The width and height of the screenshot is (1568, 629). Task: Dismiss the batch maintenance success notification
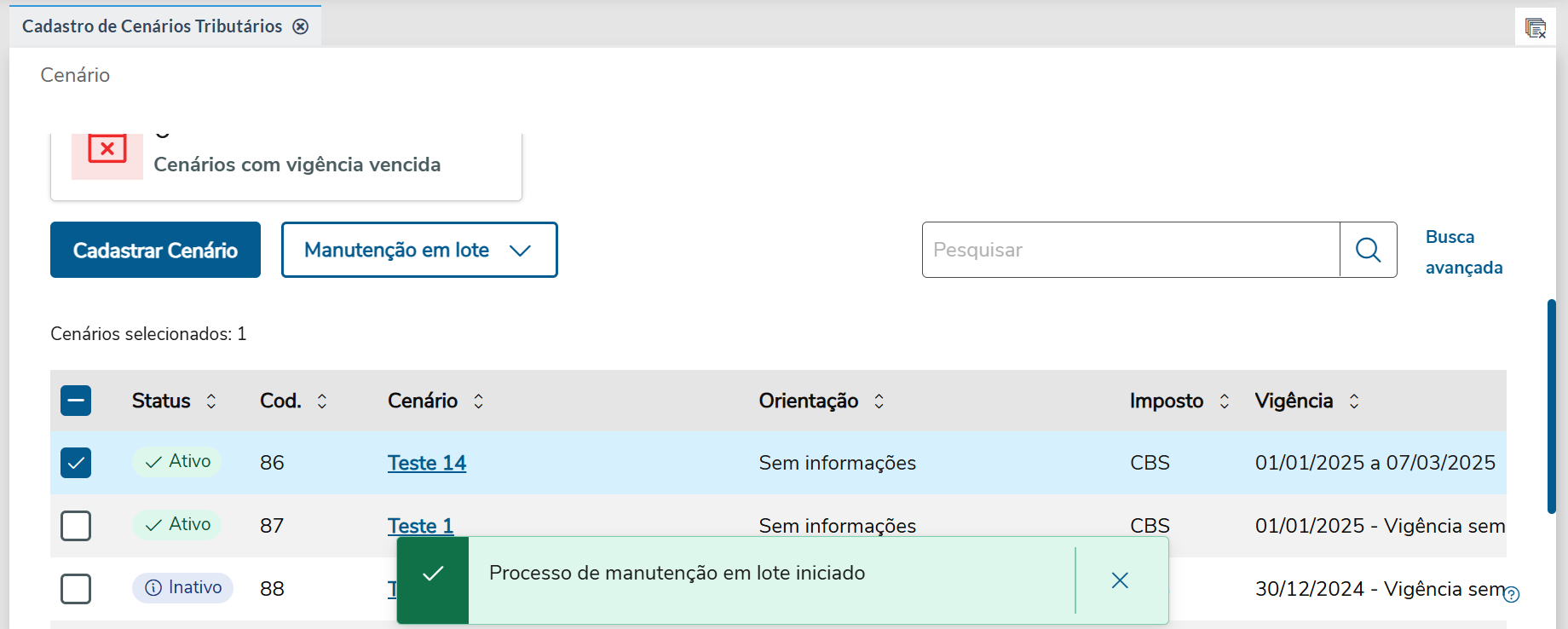click(x=1120, y=580)
